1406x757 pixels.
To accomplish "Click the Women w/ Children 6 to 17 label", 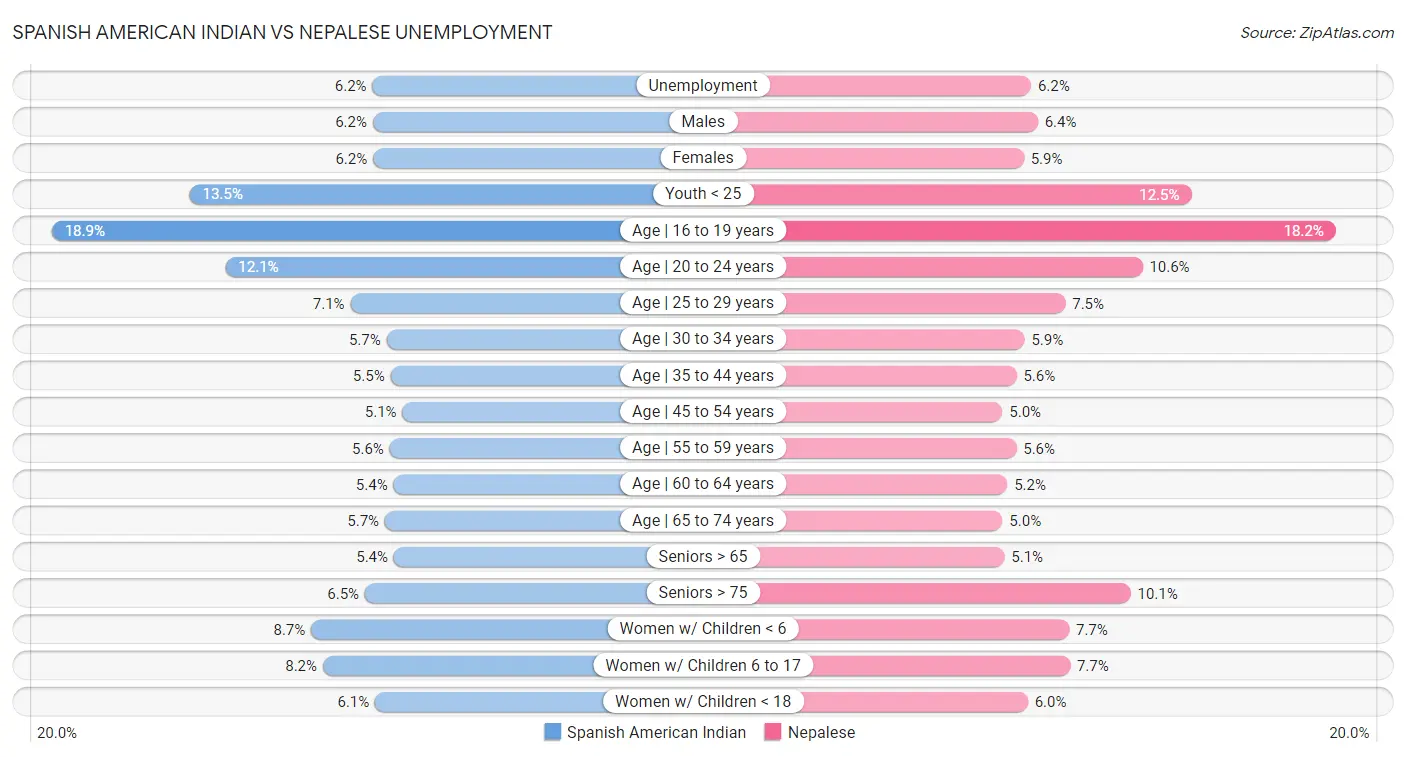I will tap(703, 665).
